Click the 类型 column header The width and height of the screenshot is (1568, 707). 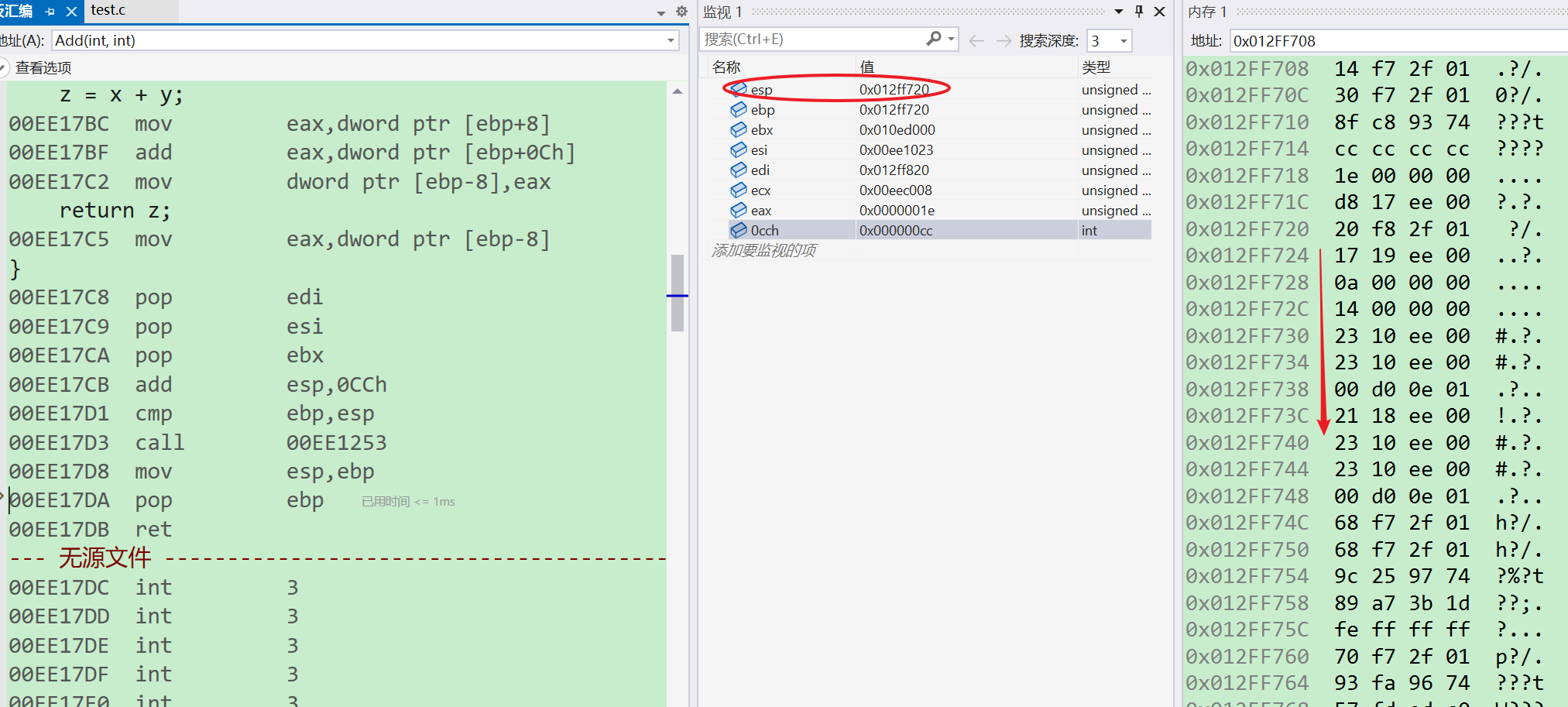[1096, 67]
